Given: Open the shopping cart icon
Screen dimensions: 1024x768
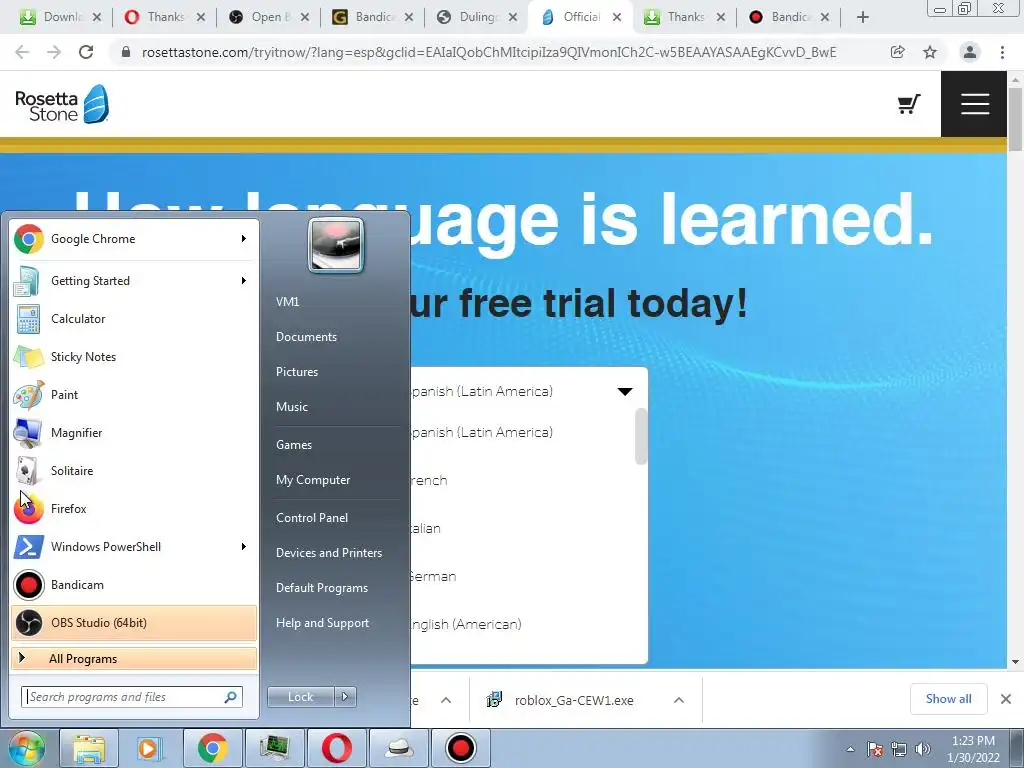Looking at the screenshot, I should [908, 104].
